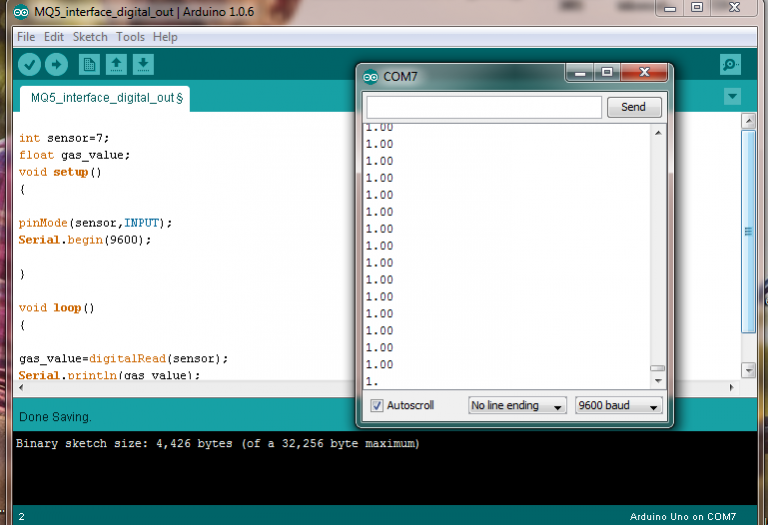Expand the No line ending dropdown
The width and height of the screenshot is (768, 527).
518,406
